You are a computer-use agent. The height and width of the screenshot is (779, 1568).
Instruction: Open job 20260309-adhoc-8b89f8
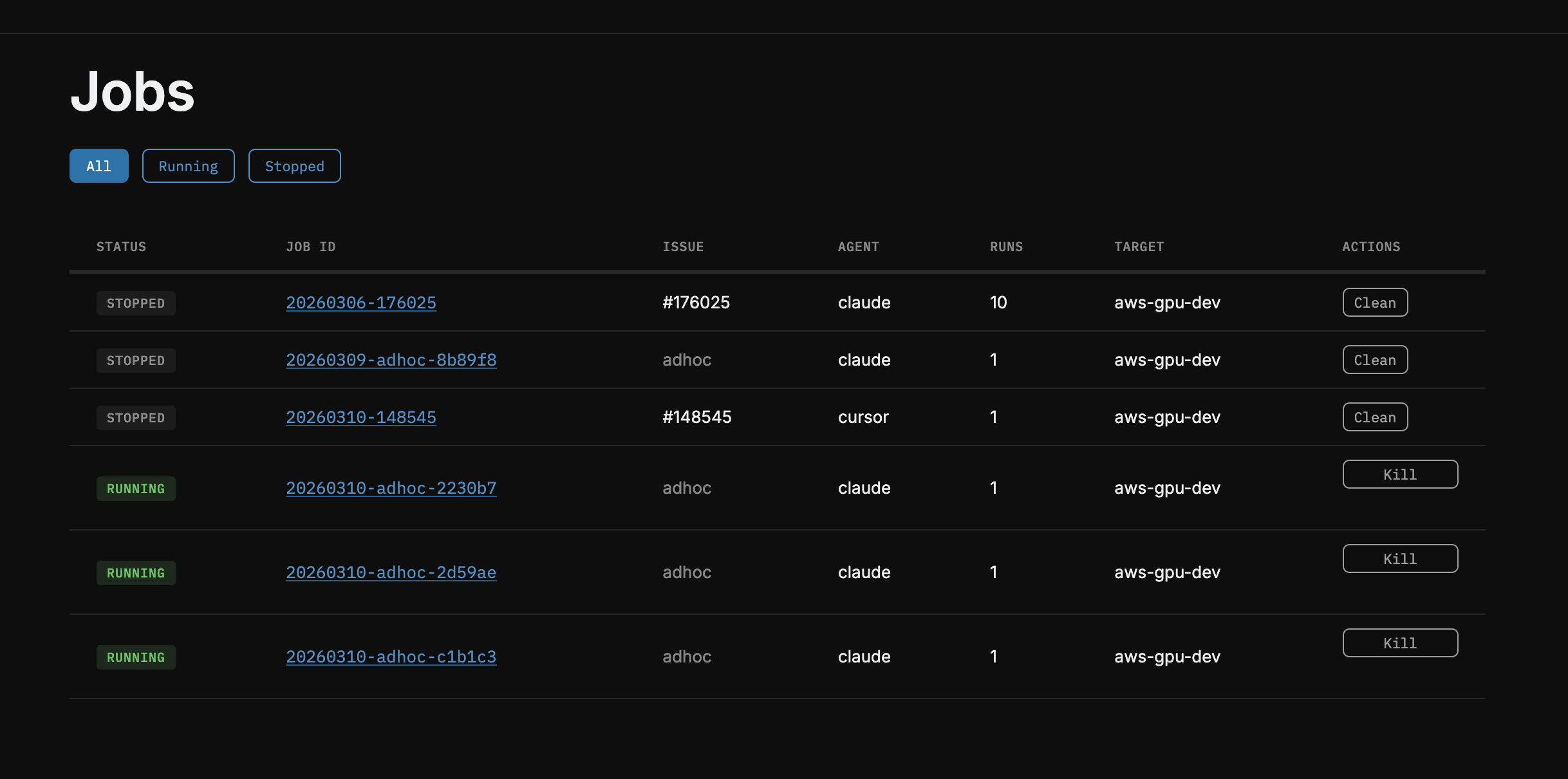click(391, 360)
